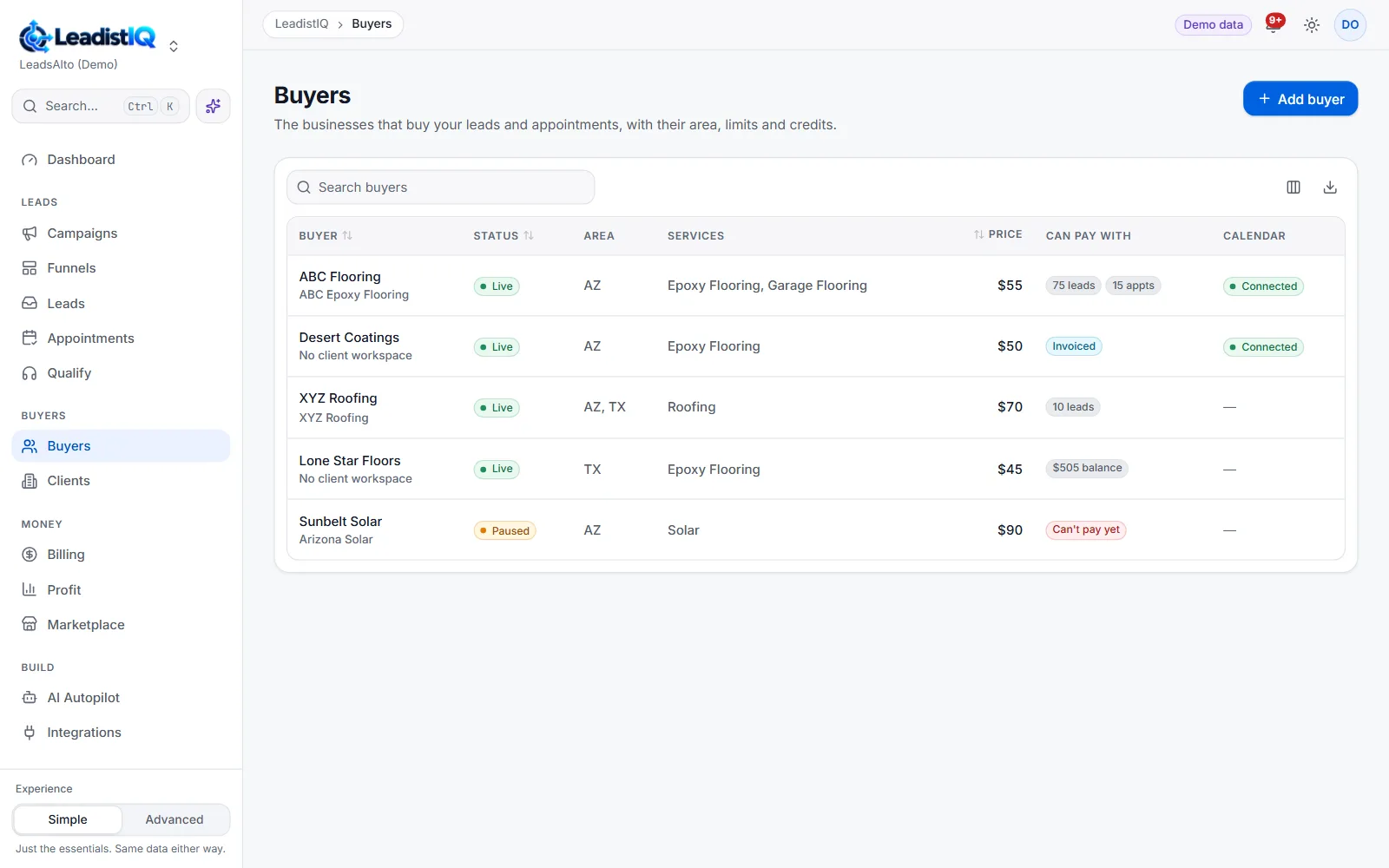Toggle the light/dark theme sun icon
This screenshot has width=1389, height=868.
pyautogui.click(x=1312, y=25)
